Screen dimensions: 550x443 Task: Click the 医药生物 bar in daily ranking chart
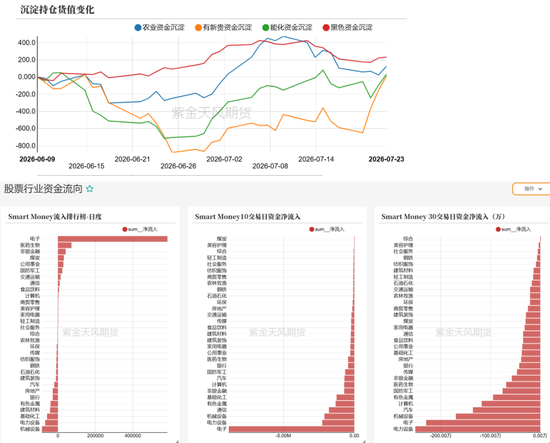click(65, 245)
